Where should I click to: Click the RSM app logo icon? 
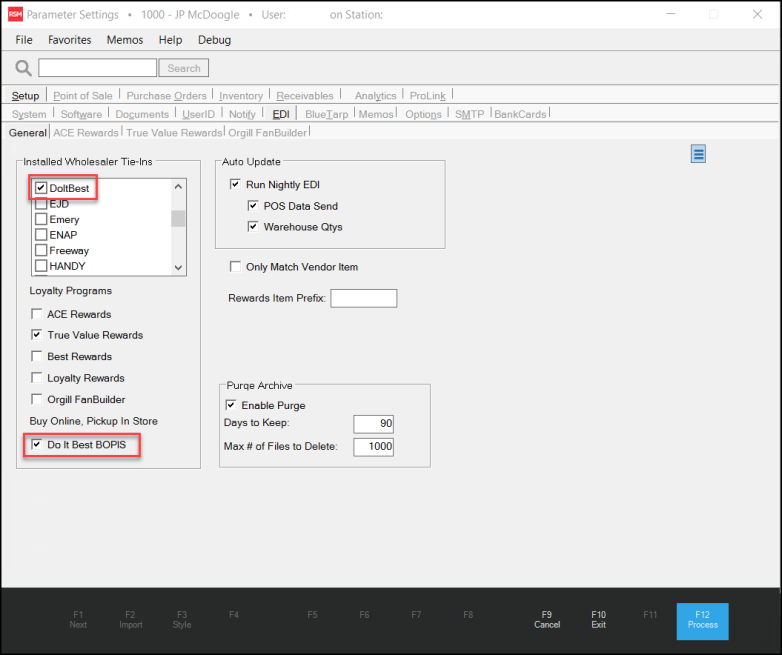click(x=15, y=15)
